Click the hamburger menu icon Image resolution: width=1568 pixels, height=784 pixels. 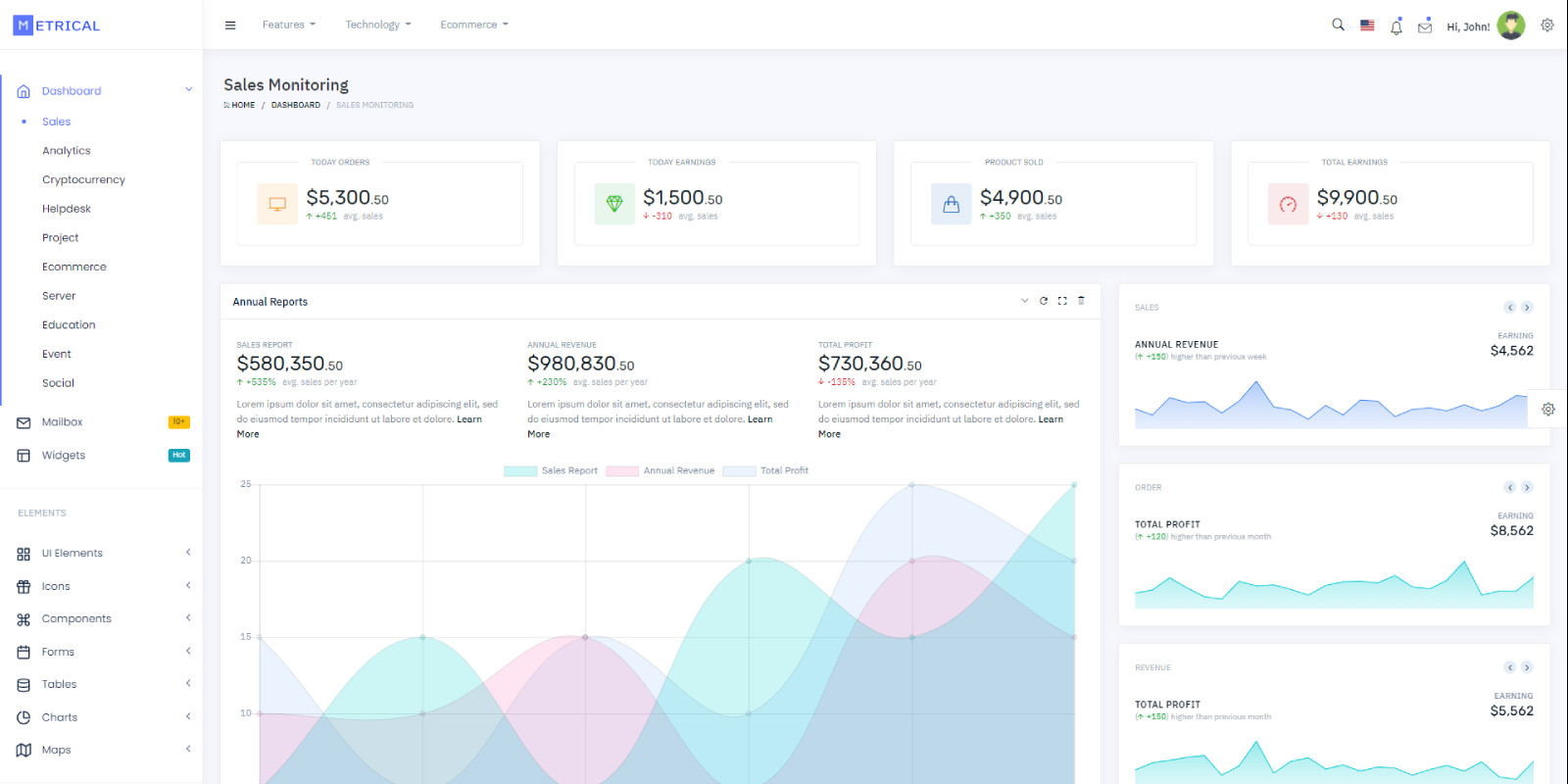(230, 25)
